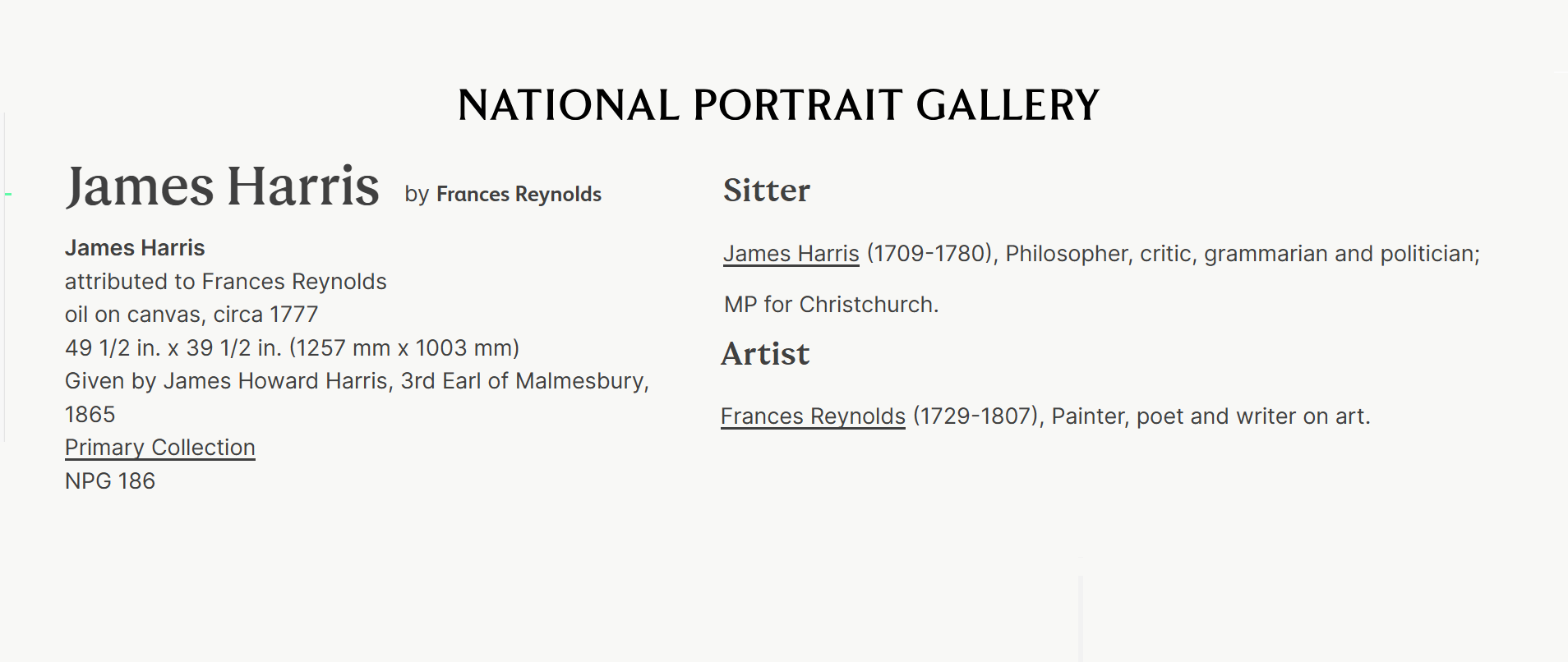
Task: Click the 'attributed to Frances Reynolds' line
Action: tap(226, 282)
